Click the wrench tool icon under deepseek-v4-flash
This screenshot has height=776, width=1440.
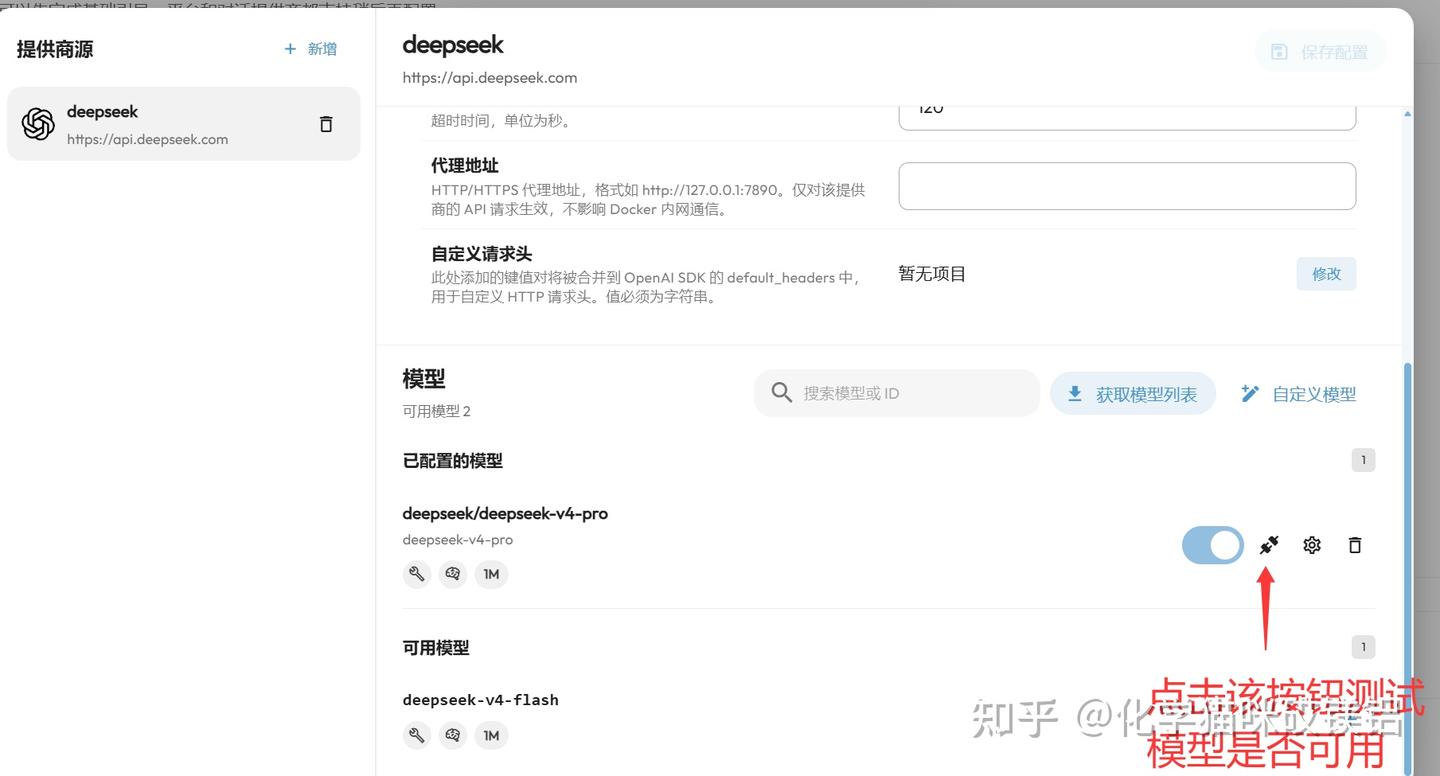[416, 736]
